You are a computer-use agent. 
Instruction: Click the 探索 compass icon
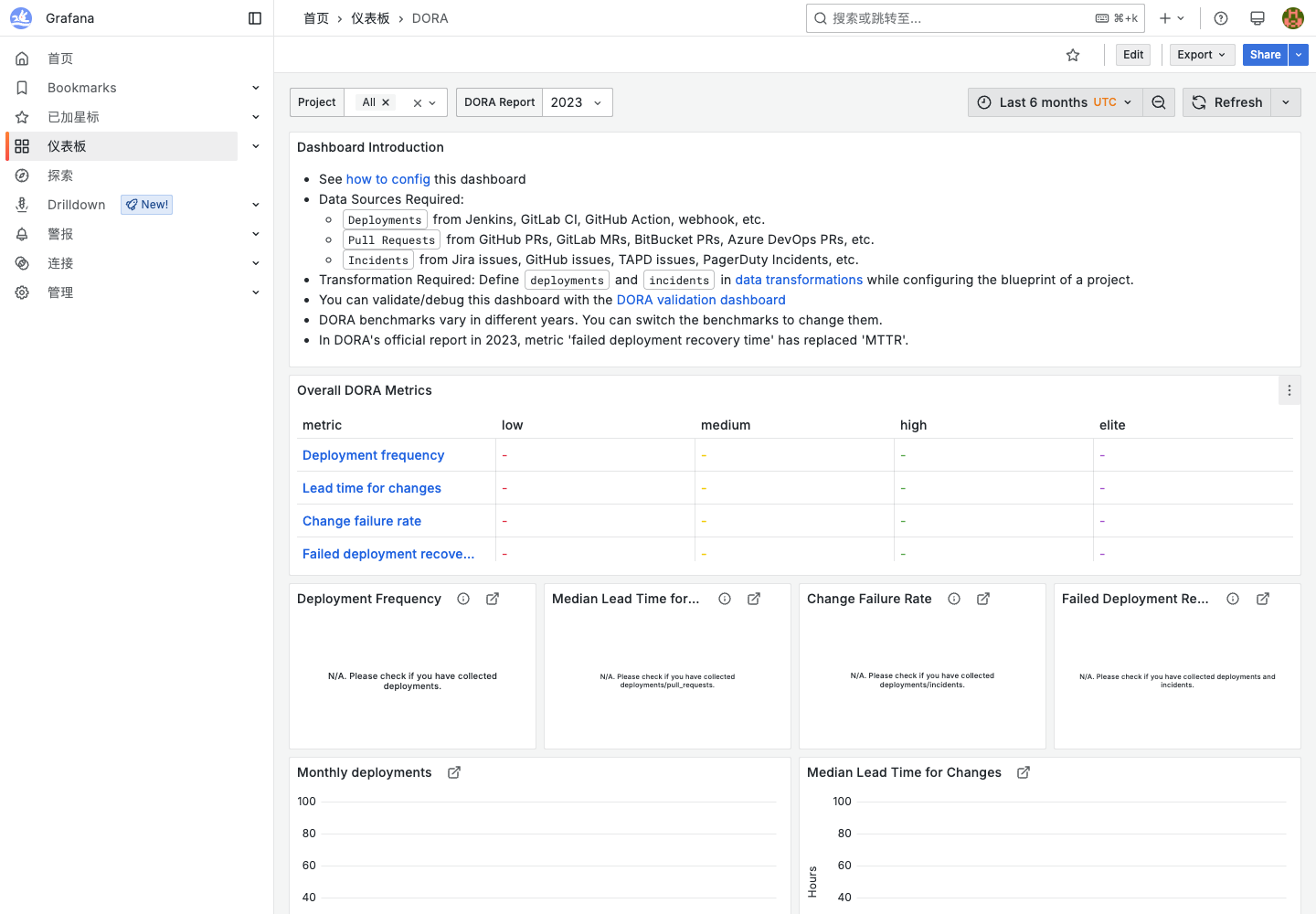click(x=22, y=175)
